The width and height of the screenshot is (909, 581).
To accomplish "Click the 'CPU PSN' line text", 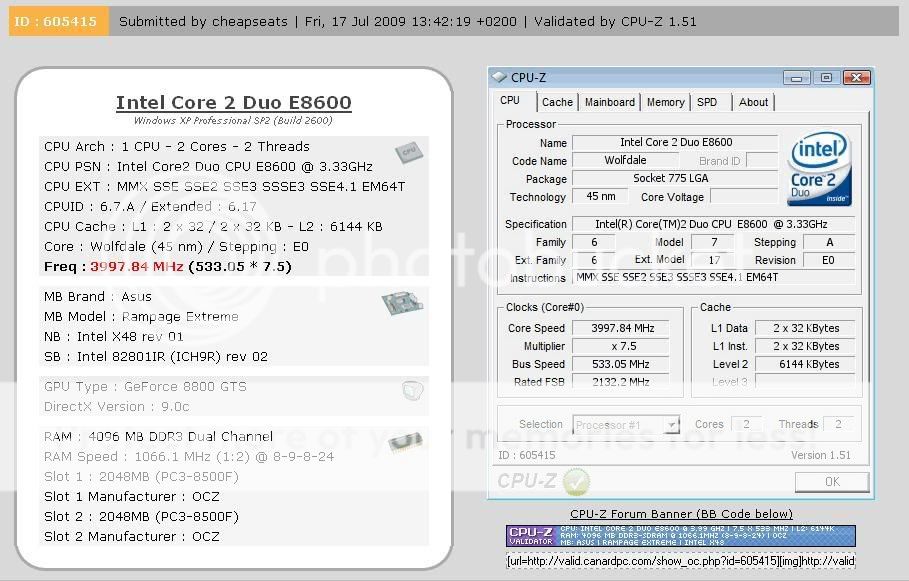I will tap(208, 167).
